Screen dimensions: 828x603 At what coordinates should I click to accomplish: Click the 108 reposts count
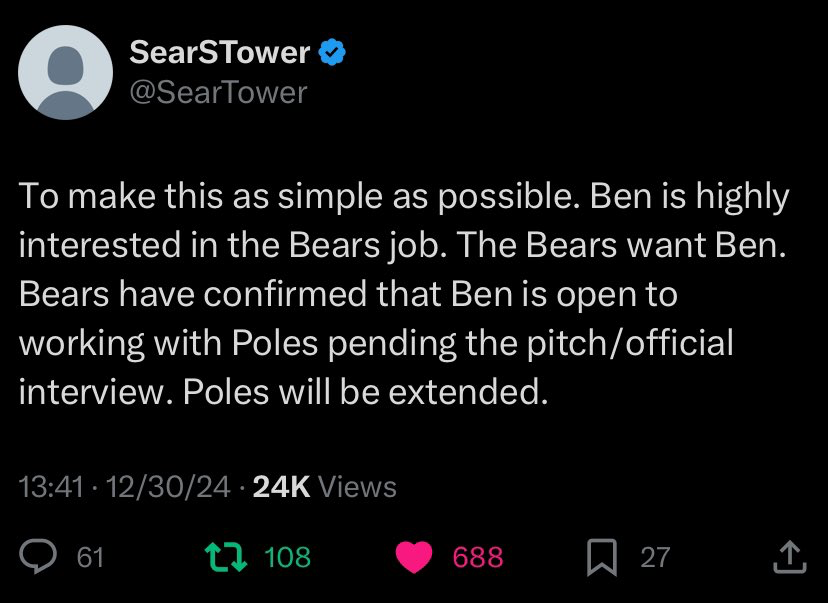tap(288, 557)
